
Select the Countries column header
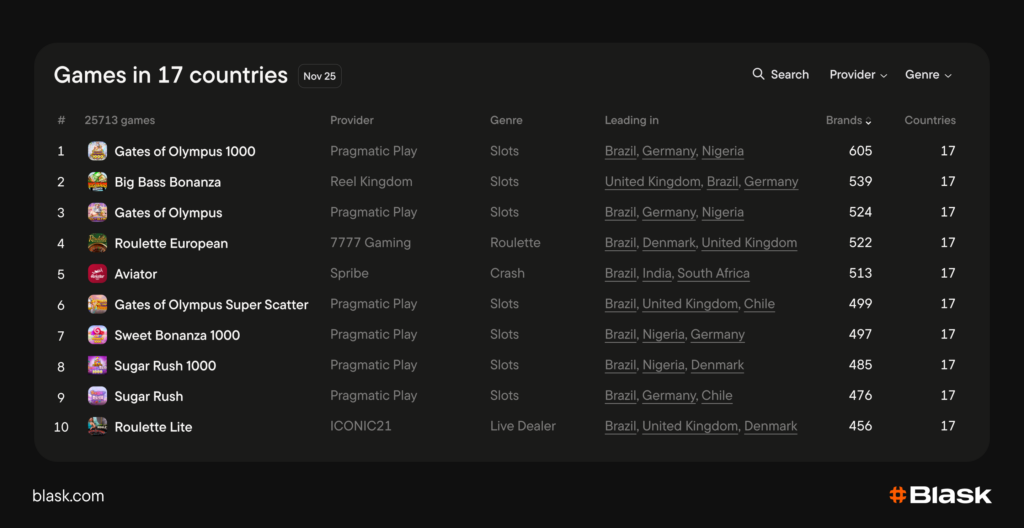coord(930,120)
